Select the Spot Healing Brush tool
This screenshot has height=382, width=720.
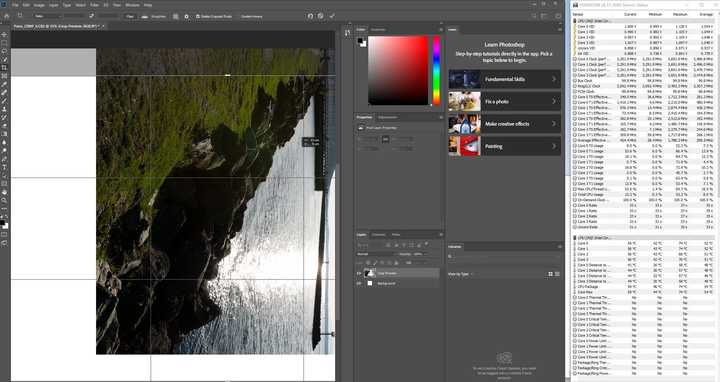[x=4, y=93]
